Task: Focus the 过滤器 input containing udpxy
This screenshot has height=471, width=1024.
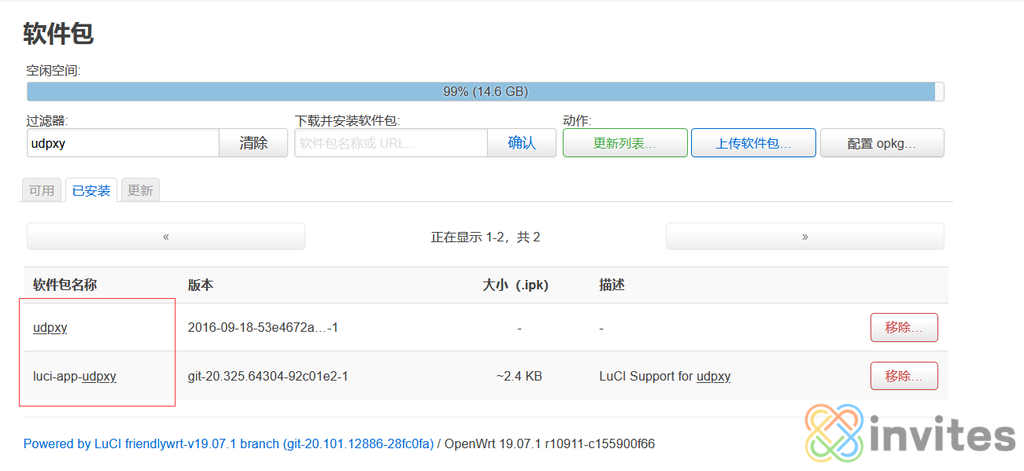Action: click(x=123, y=143)
